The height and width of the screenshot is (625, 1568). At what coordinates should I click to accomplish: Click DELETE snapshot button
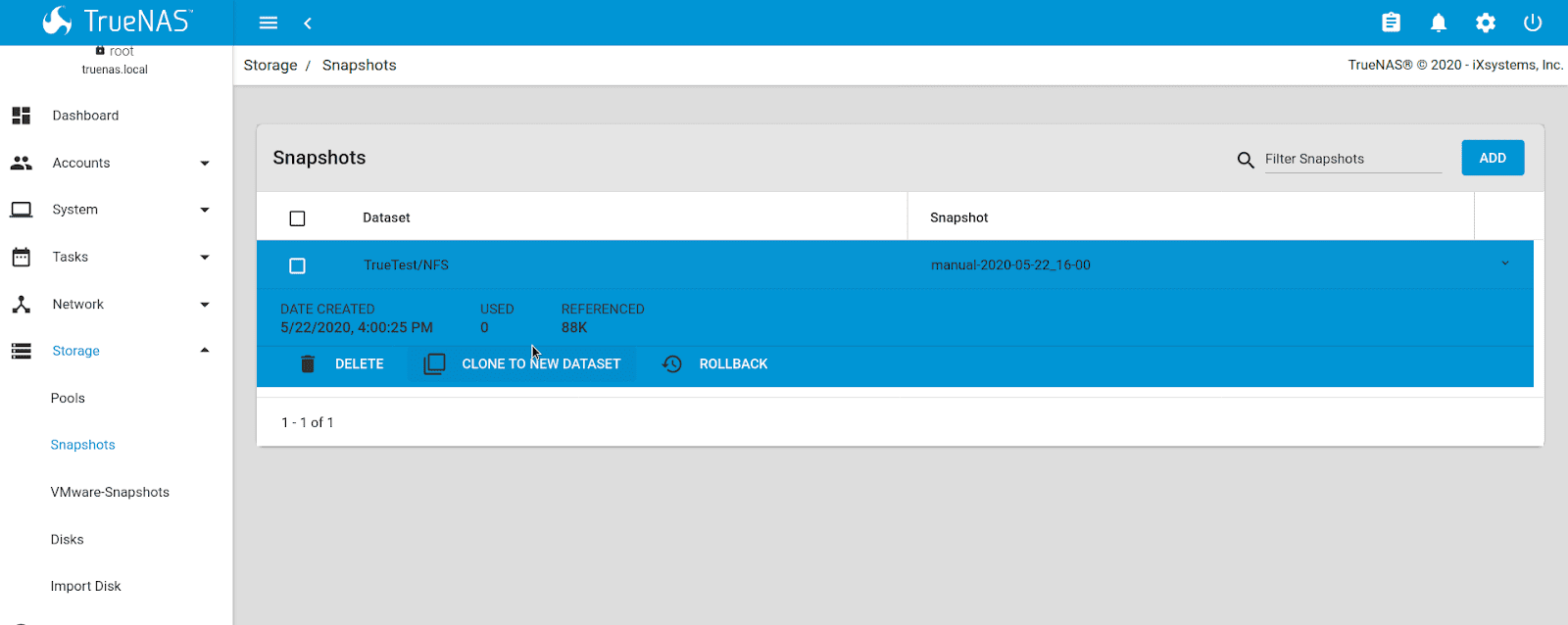click(x=341, y=363)
